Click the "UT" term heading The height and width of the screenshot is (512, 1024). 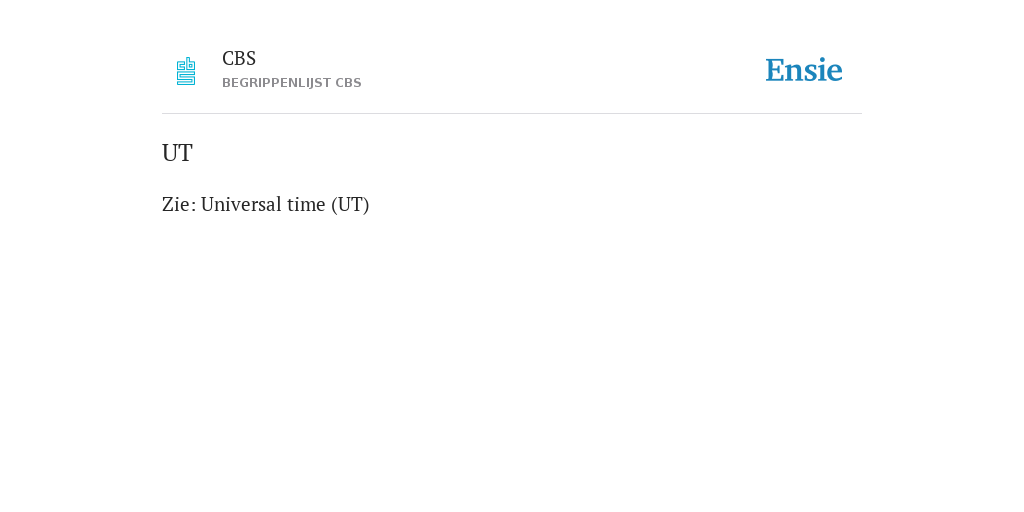click(177, 153)
